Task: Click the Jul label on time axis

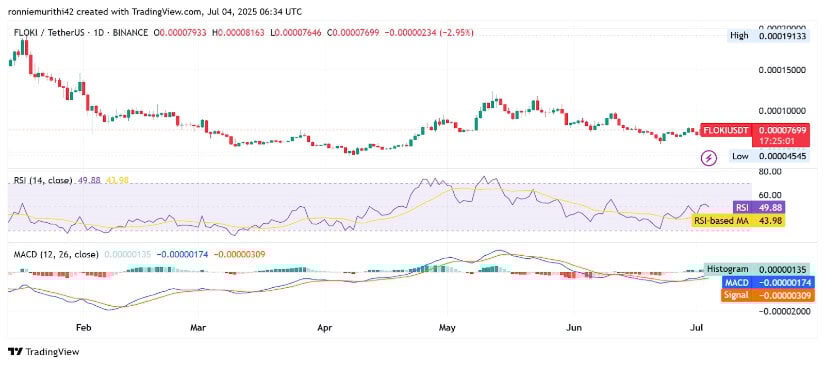Action: pos(696,327)
